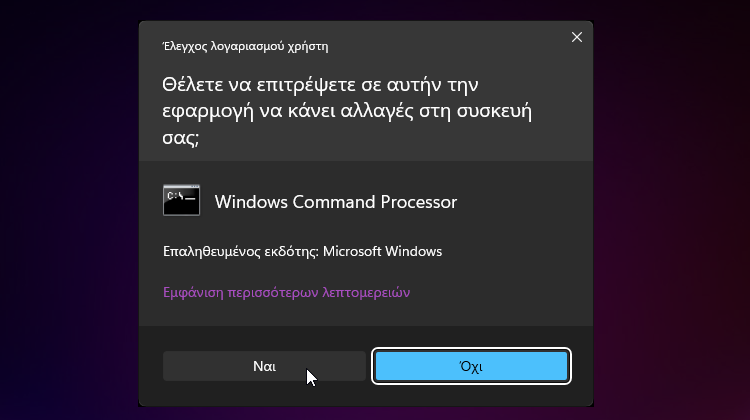
Task: Click the word Windows before Command Processor
Action: click(251, 202)
